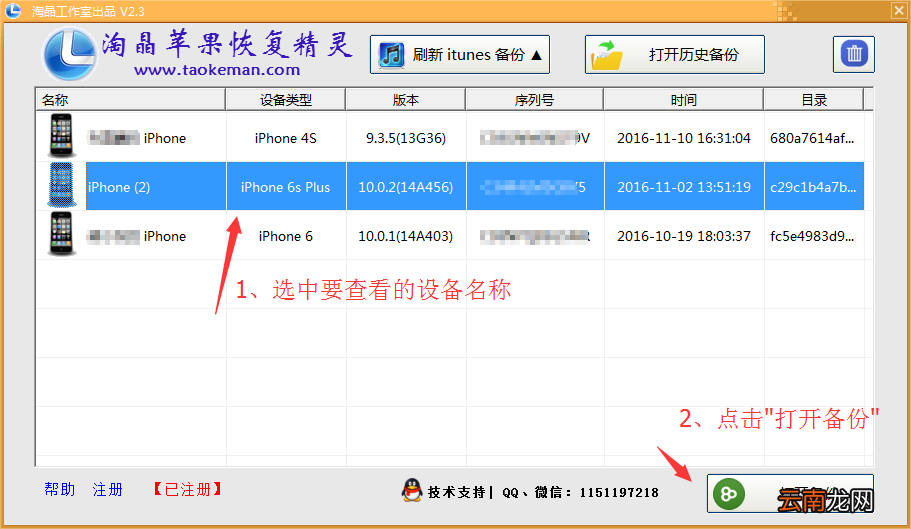The height and width of the screenshot is (529, 911).
Task: Click time "2016-11-10 16:31:04" cell
Action: tap(684, 138)
